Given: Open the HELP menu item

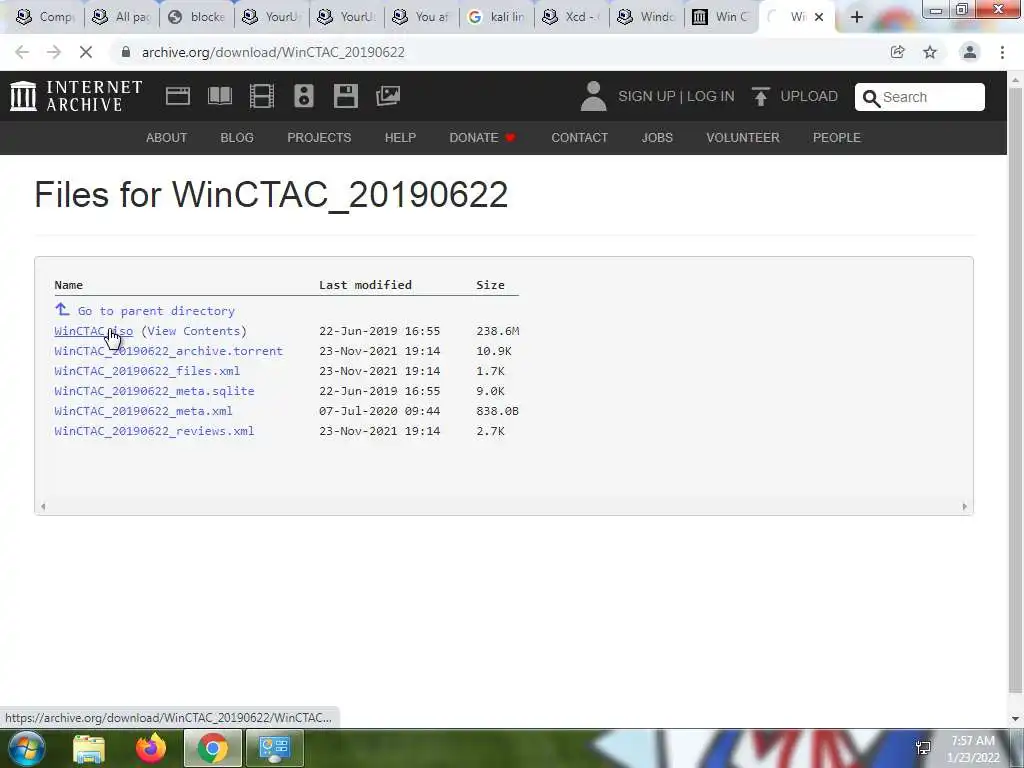Looking at the screenshot, I should click(x=400, y=138).
